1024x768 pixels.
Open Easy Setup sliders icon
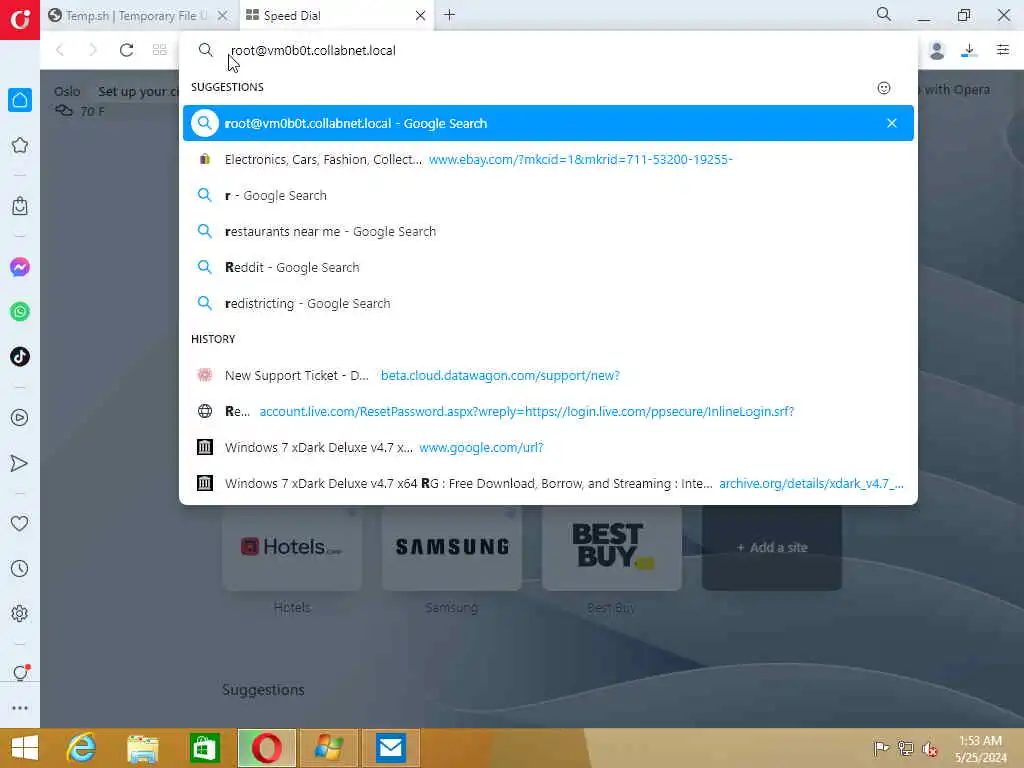click(x=1002, y=50)
